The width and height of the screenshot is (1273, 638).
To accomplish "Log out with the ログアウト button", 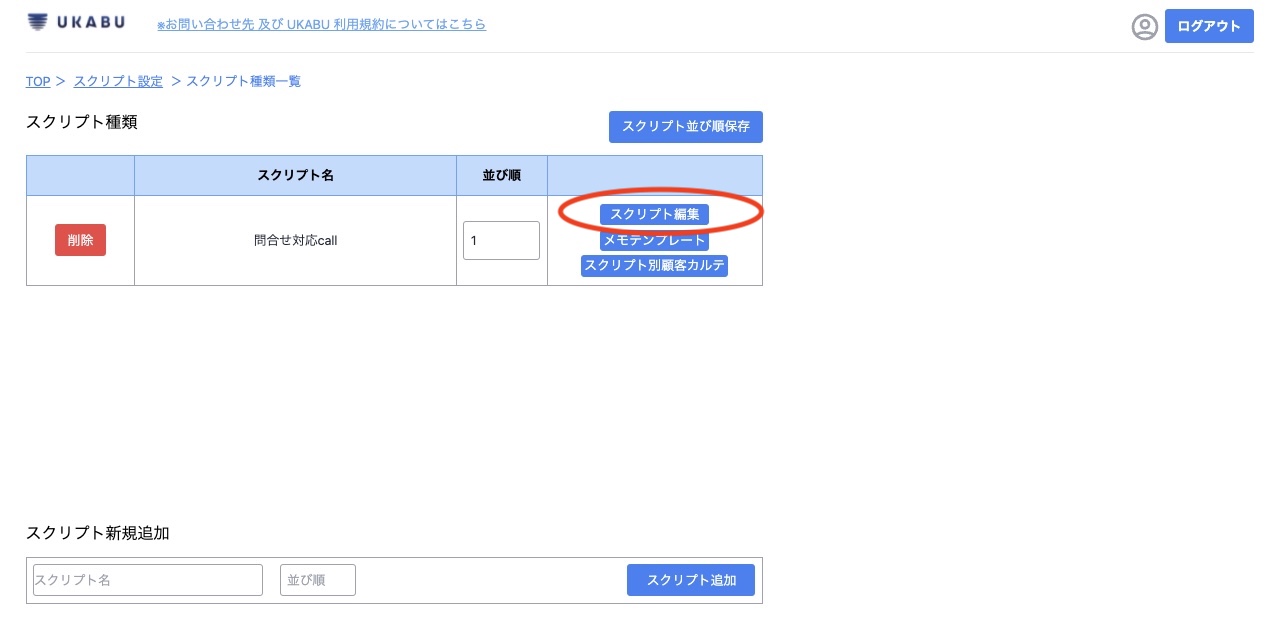I will tap(1209, 27).
